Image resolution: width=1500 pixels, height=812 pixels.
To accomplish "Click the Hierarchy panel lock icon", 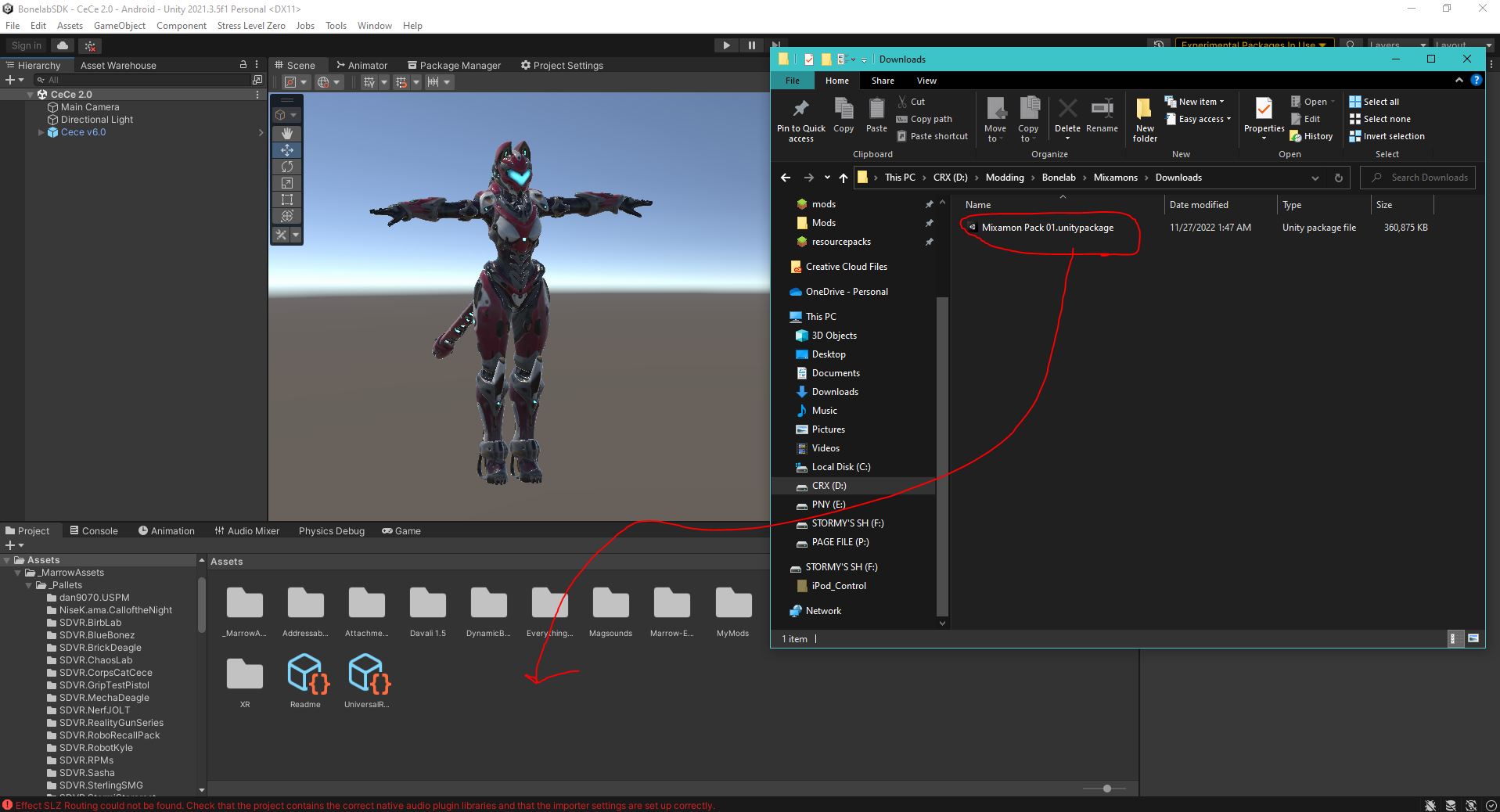I will tap(243, 65).
